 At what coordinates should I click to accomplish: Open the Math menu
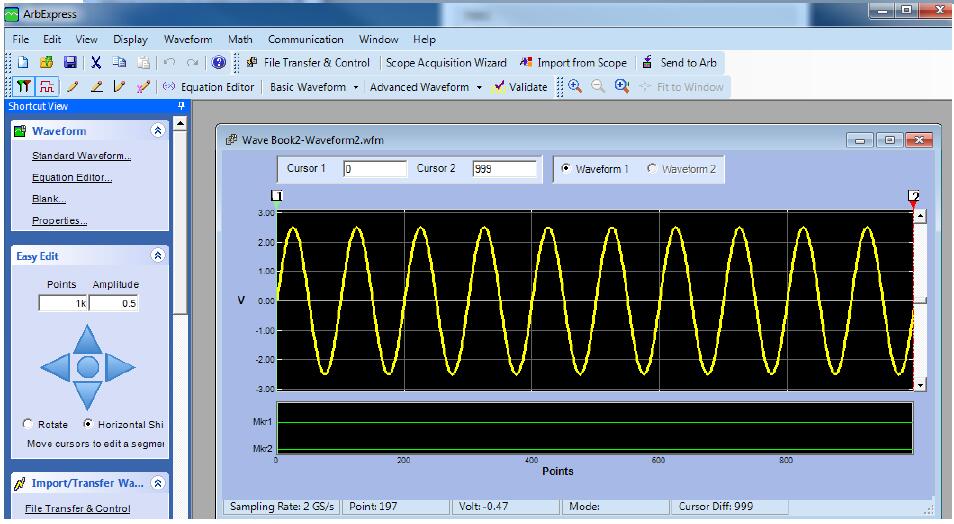[x=240, y=40]
